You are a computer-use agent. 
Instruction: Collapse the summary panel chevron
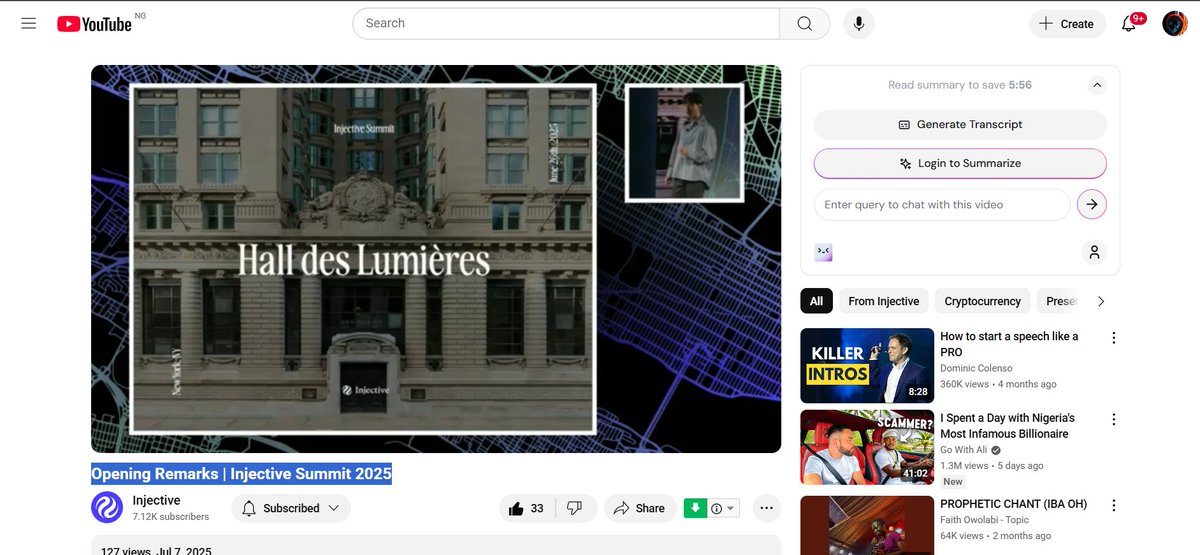click(1097, 85)
